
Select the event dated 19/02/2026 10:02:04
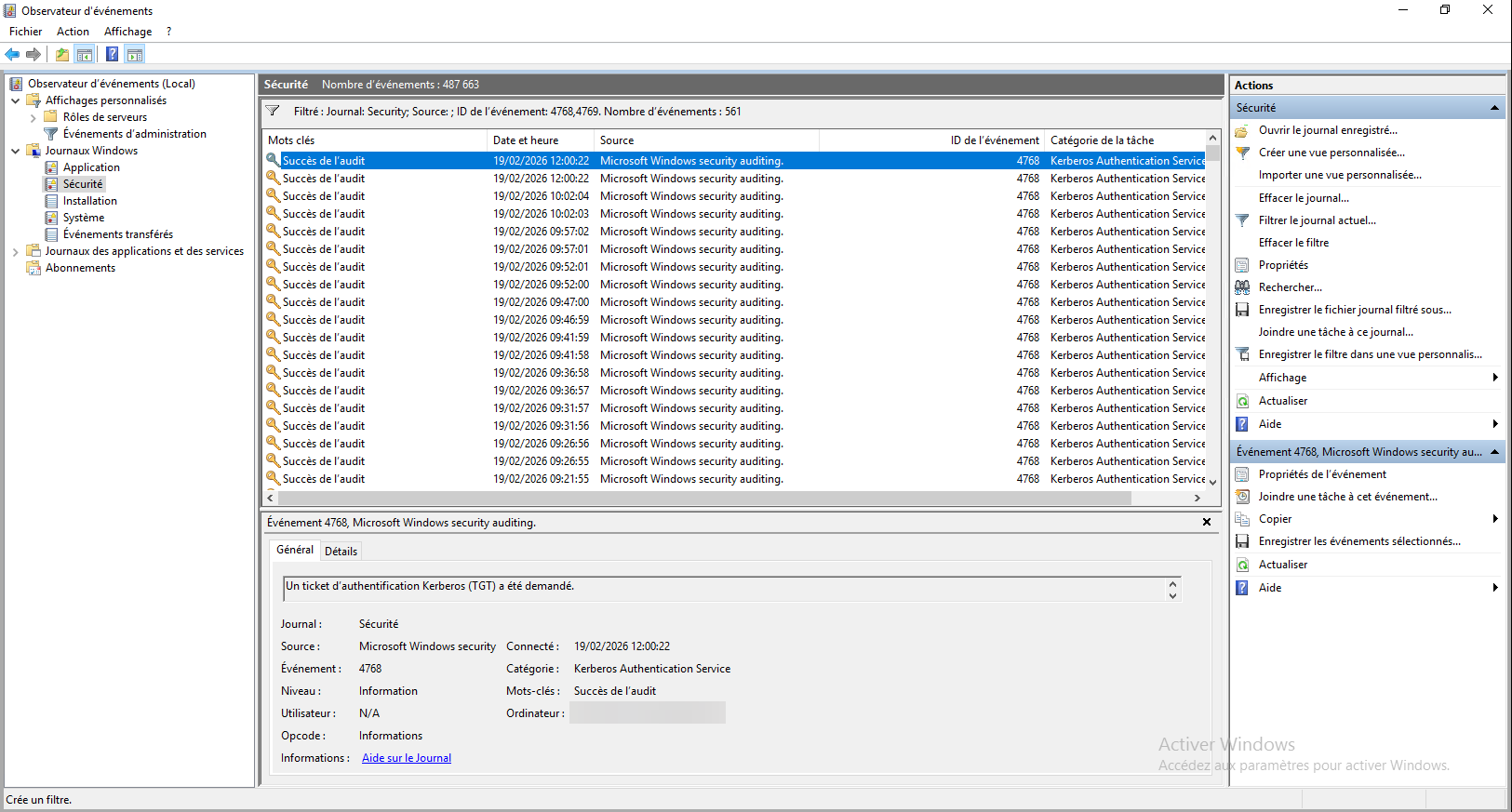[734, 196]
